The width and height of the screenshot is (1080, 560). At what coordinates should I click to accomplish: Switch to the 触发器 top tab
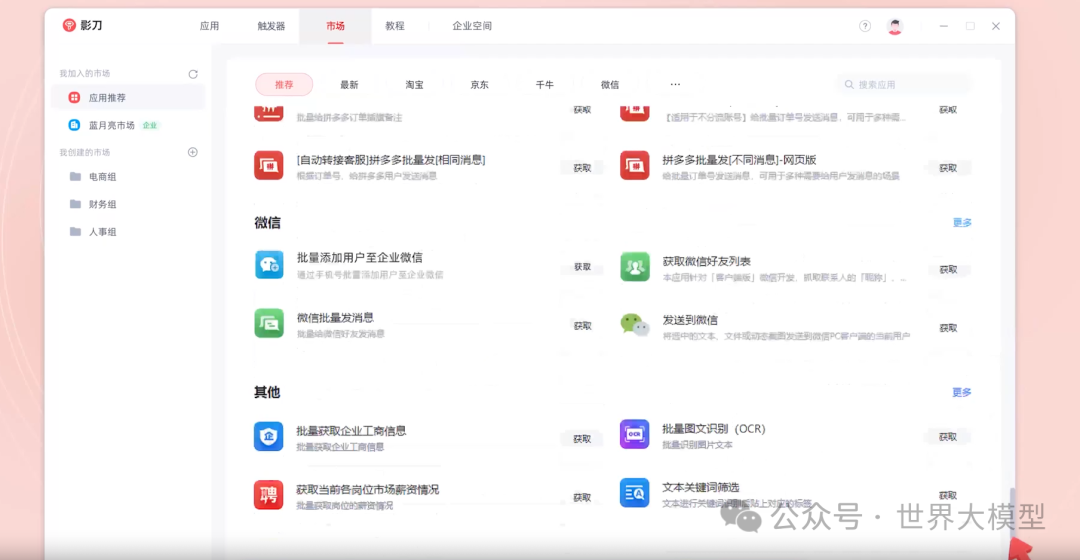click(271, 26)
